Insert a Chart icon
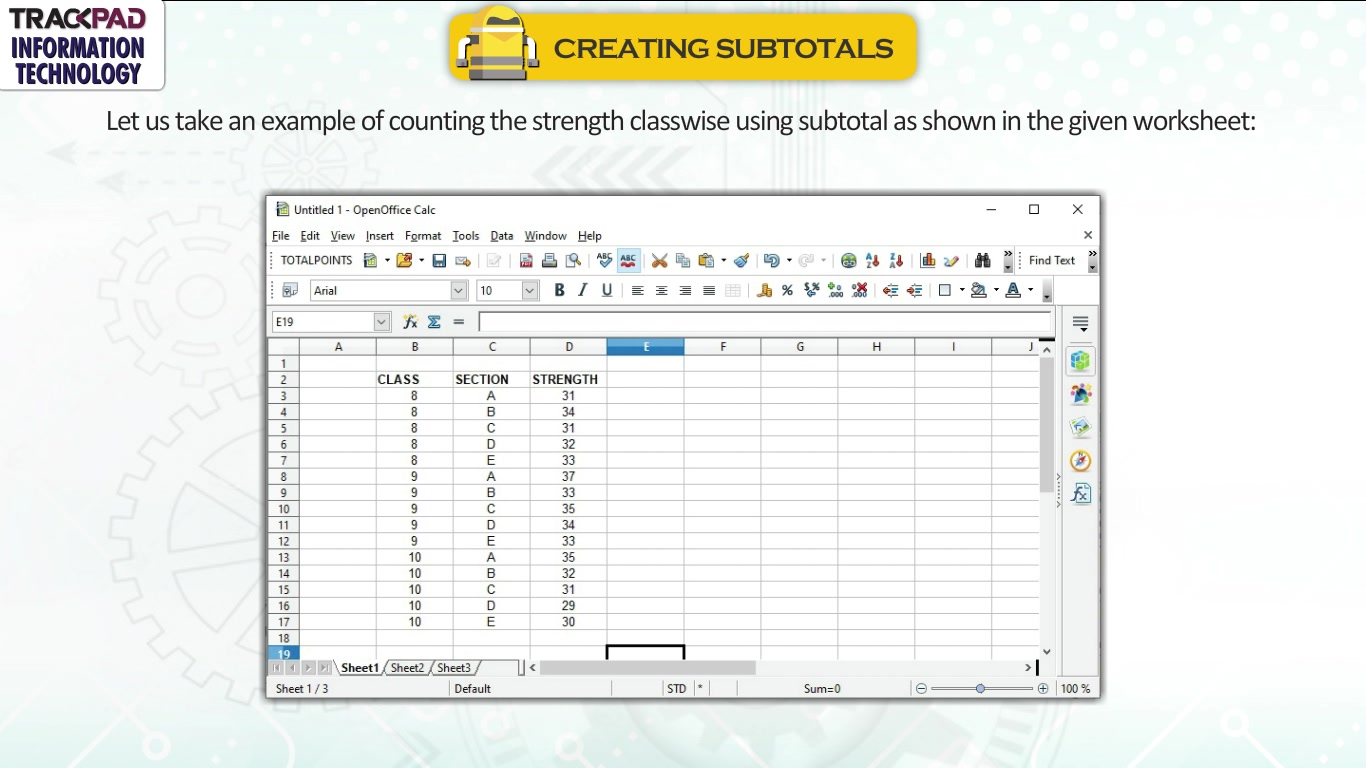This screenshot has width=1366, height=768. (x=928, y=260)
